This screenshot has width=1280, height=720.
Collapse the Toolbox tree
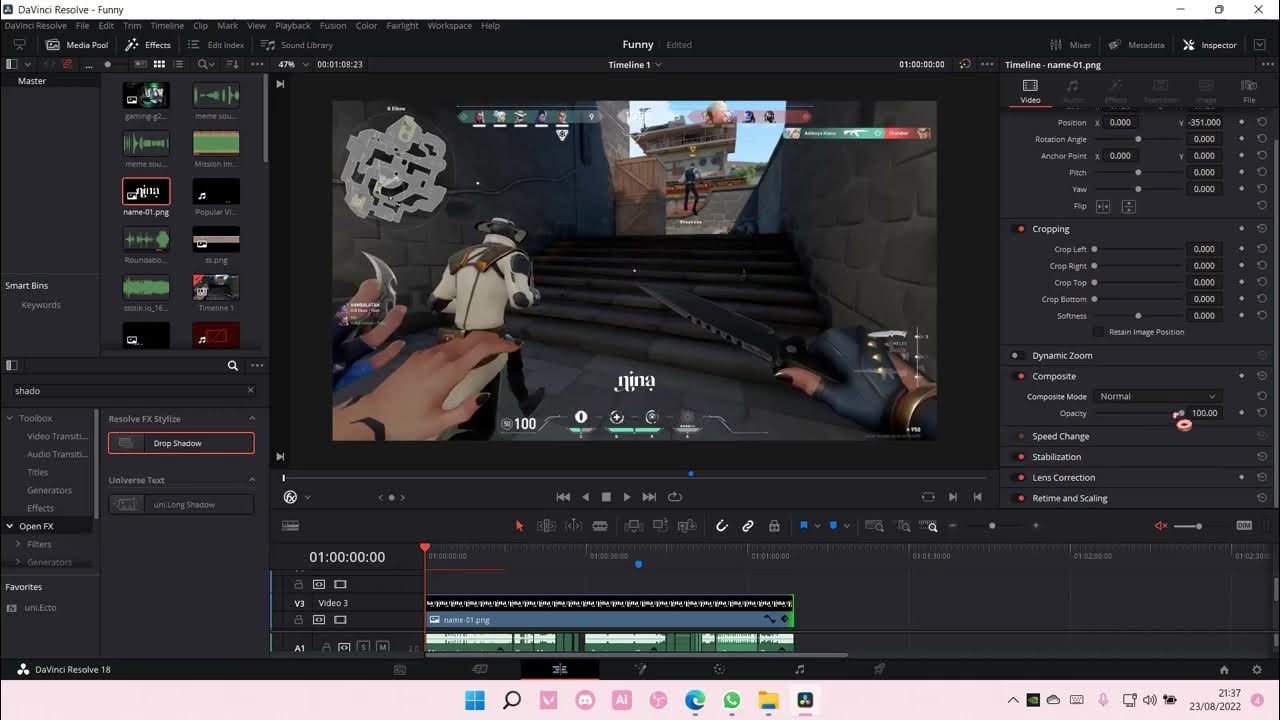pyautogui.click(x=10, y=418)
